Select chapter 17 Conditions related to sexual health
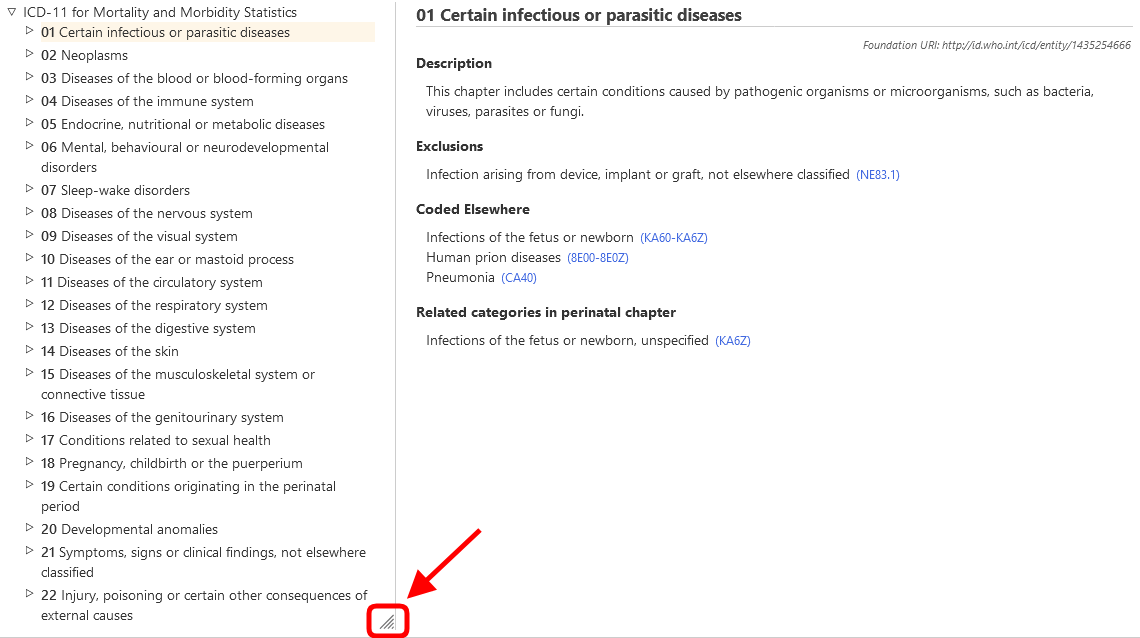Screen dimensions: 1140x638 (156, 440)
